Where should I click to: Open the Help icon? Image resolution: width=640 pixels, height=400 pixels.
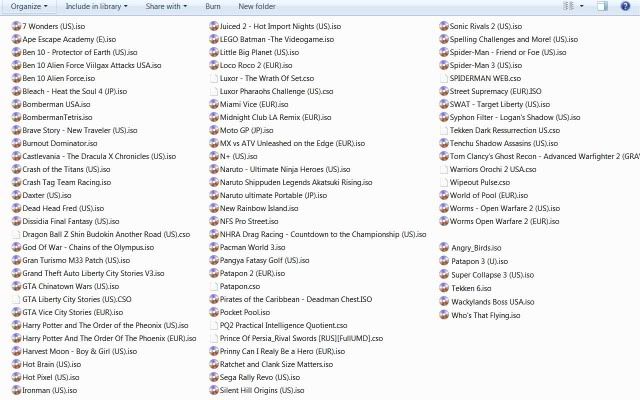point(625,6)
